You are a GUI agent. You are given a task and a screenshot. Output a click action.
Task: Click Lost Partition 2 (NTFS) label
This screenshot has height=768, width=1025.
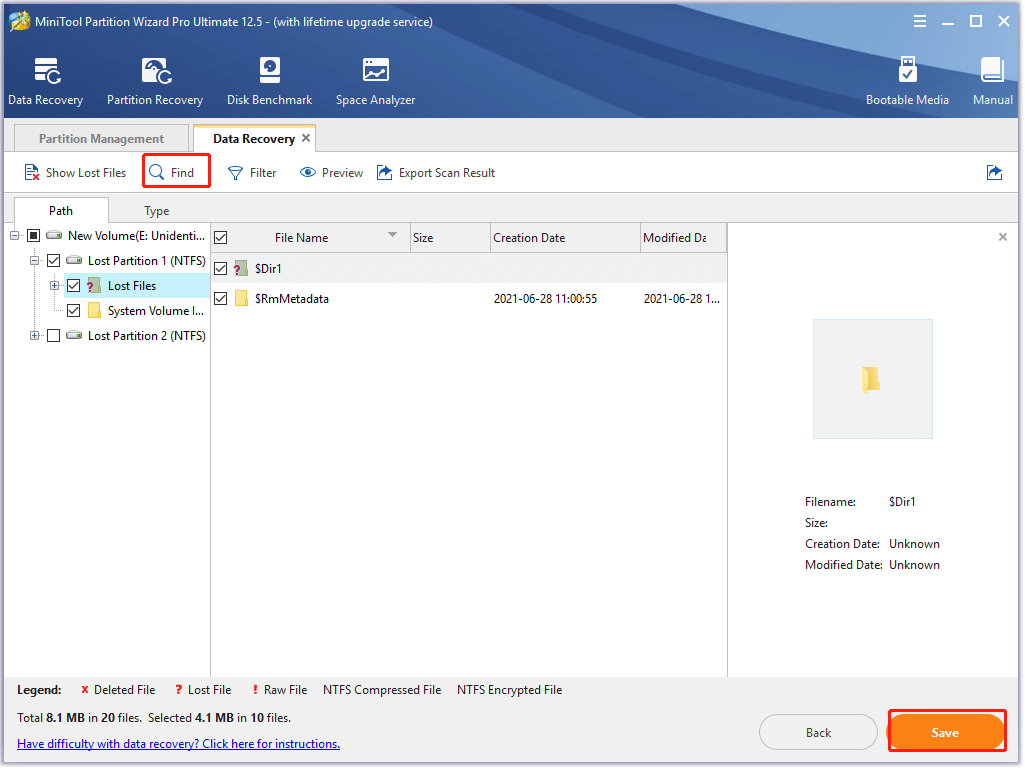pyautogui.click(x=146, y=335)
